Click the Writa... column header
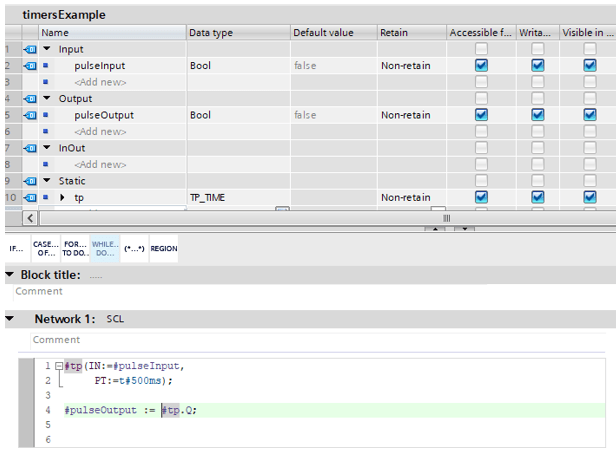Viewport: 616px width, 452px height. (x=537, y=33)
